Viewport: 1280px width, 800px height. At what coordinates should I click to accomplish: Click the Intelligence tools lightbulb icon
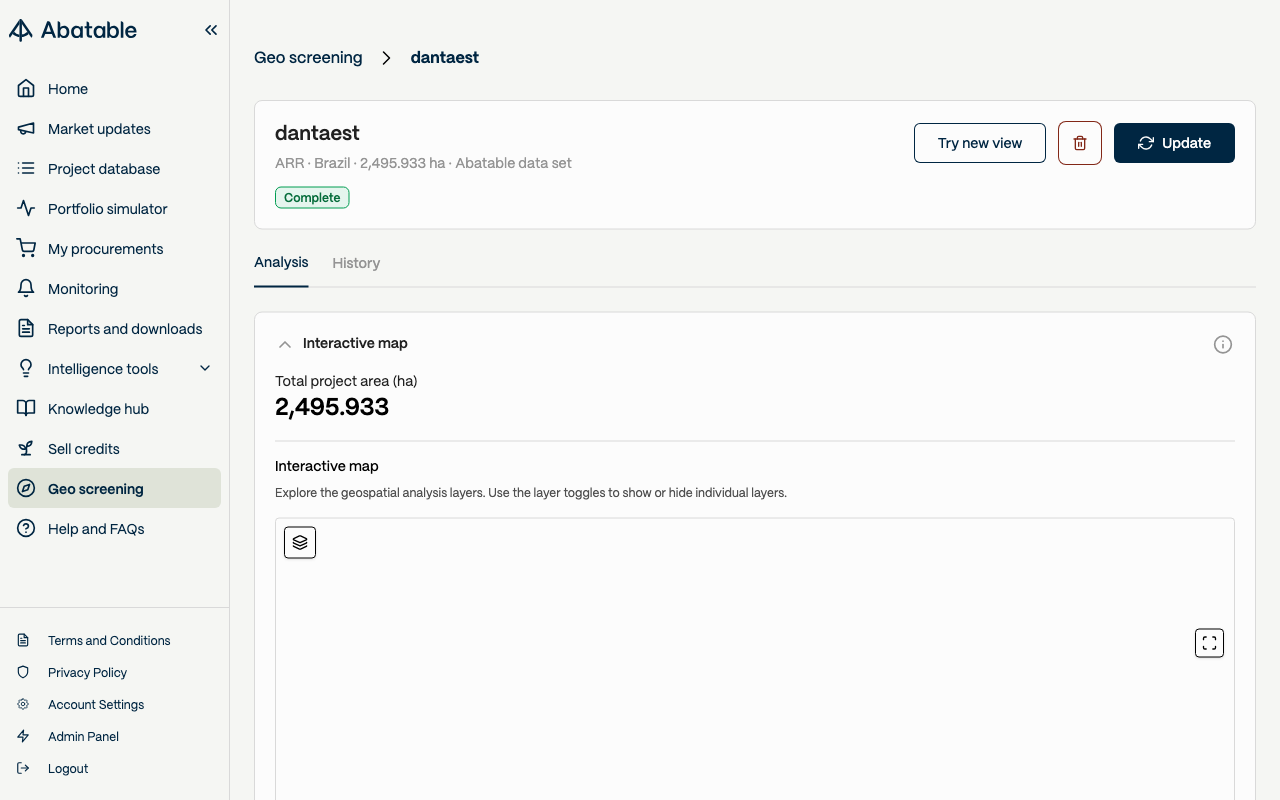pyautogui.click(x=26, y=369)
